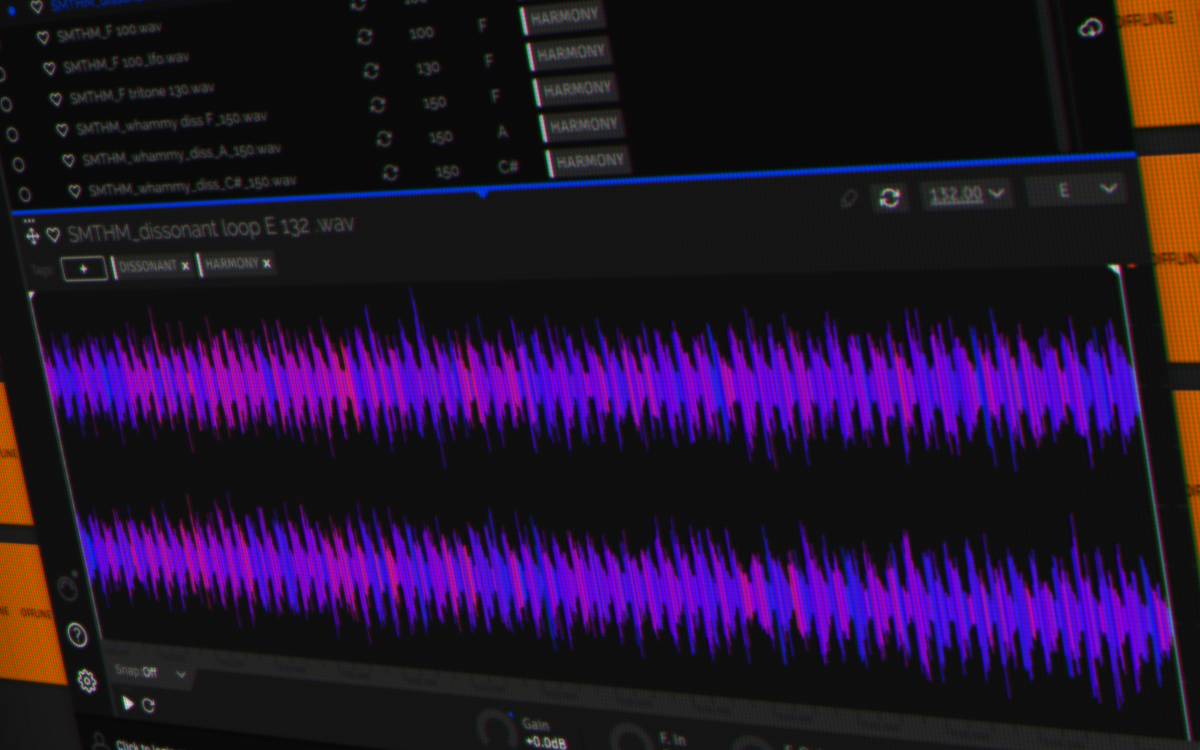Open the E key dropdown
Viewport: 1200px width, 750px height.
1076,189
